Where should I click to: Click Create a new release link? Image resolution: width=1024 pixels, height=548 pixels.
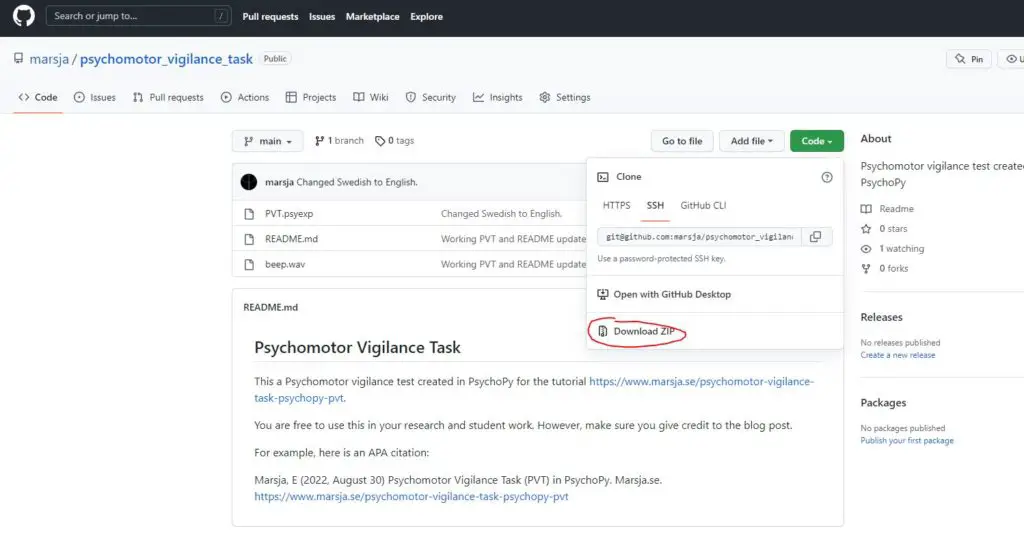[897, 355]
